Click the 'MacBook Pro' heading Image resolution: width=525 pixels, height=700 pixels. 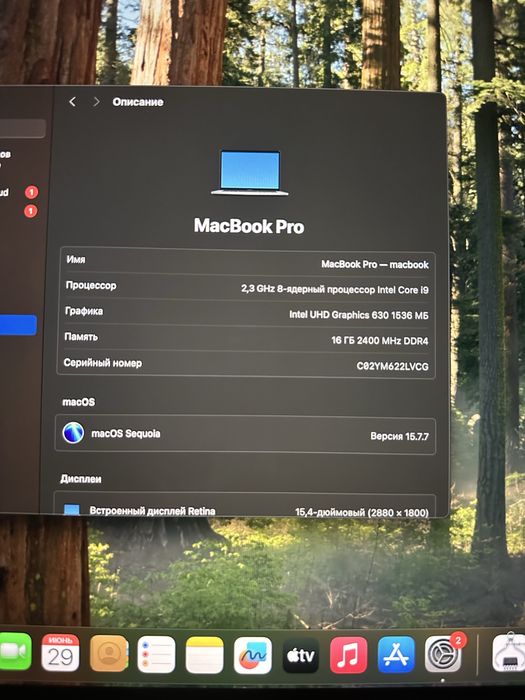(249, 226)
